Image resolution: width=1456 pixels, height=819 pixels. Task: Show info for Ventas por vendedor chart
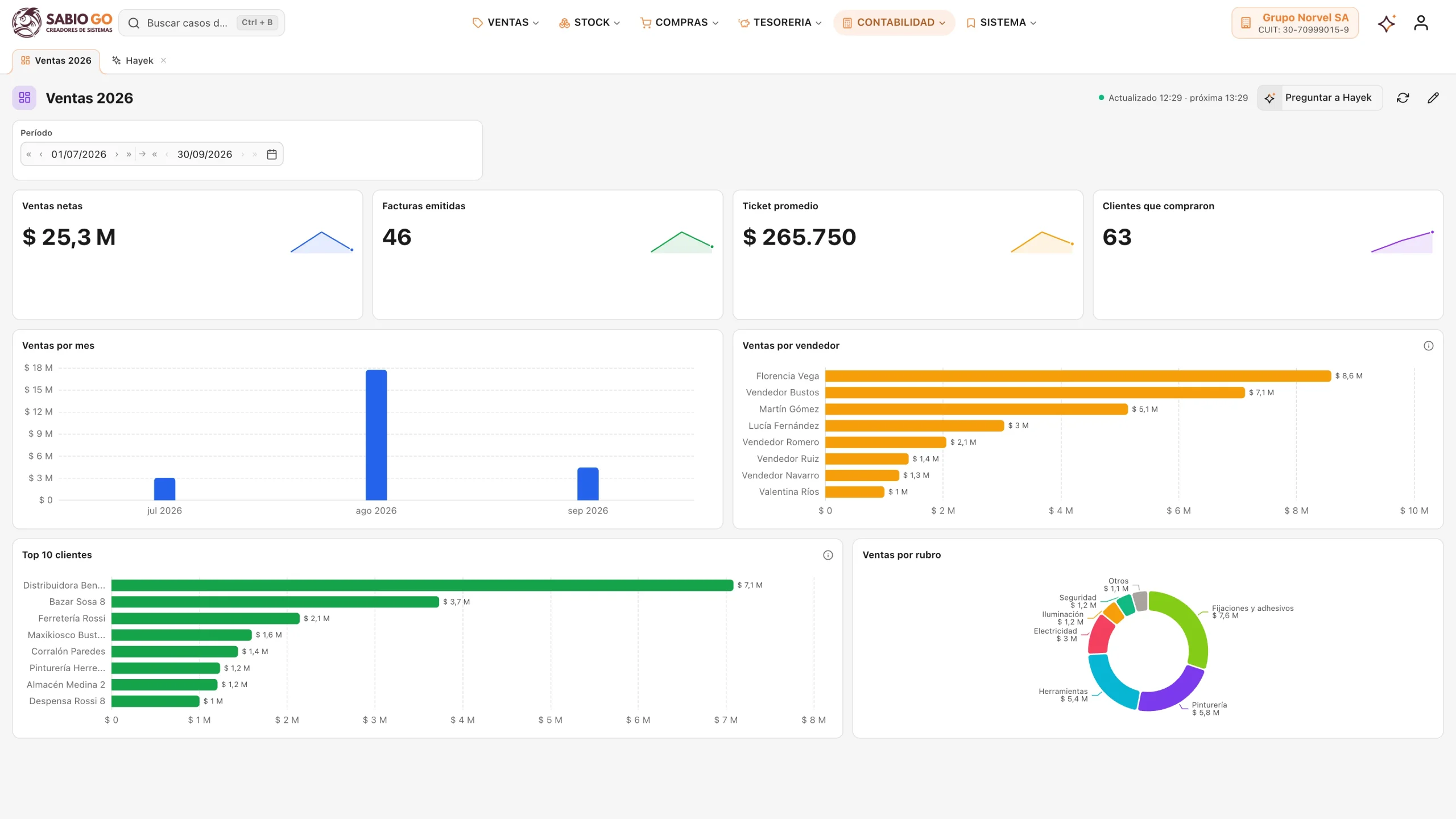pos(1429,346)
